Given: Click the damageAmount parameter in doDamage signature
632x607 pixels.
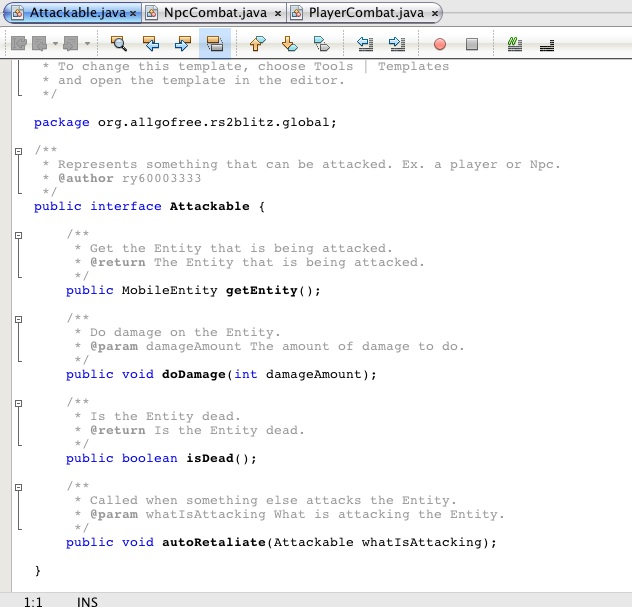Looking at the screenshot, I should 313,374.
